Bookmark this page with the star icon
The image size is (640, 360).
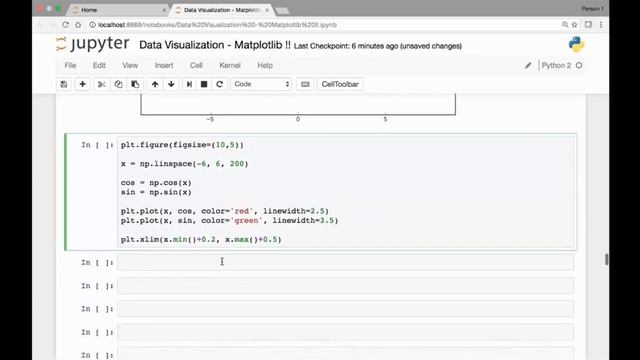click(575, 25)
